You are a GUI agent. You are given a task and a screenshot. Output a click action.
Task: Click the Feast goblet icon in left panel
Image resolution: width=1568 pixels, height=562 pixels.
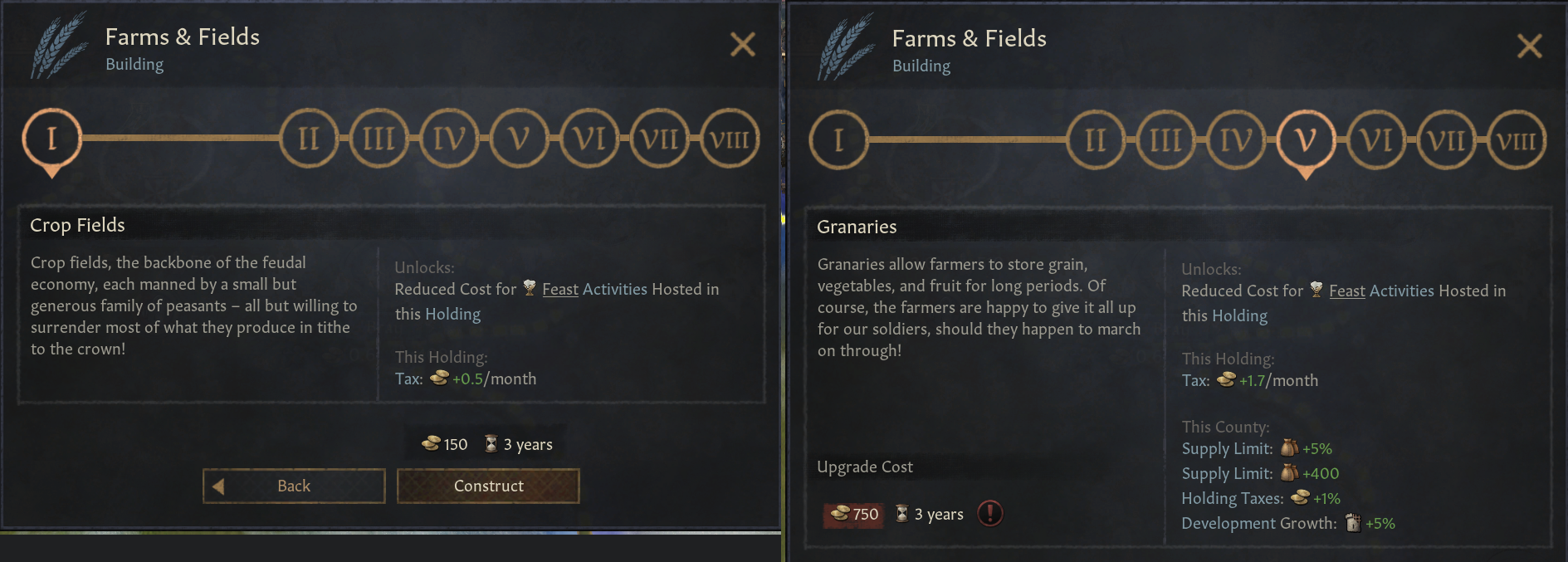point(529,289)
